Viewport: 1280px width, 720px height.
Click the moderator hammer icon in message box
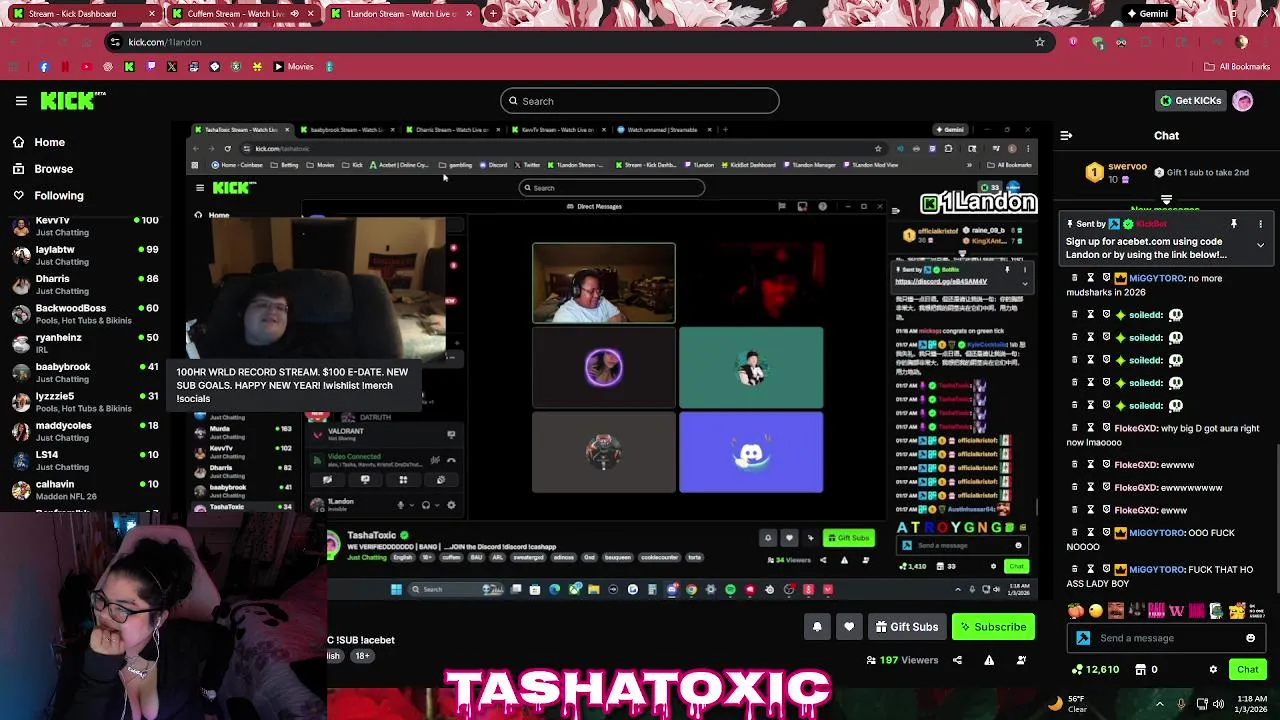pos(1083,638)
